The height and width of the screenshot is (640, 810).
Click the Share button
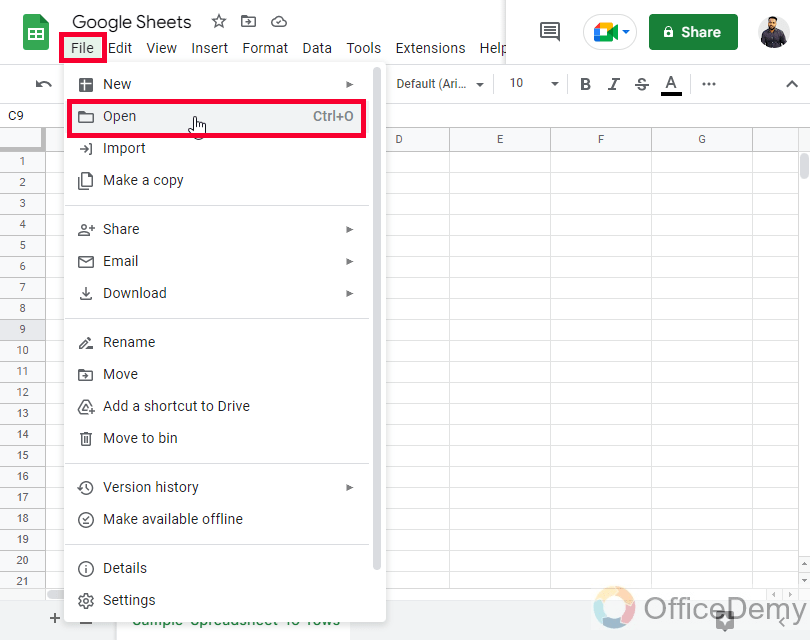[693, 31]
